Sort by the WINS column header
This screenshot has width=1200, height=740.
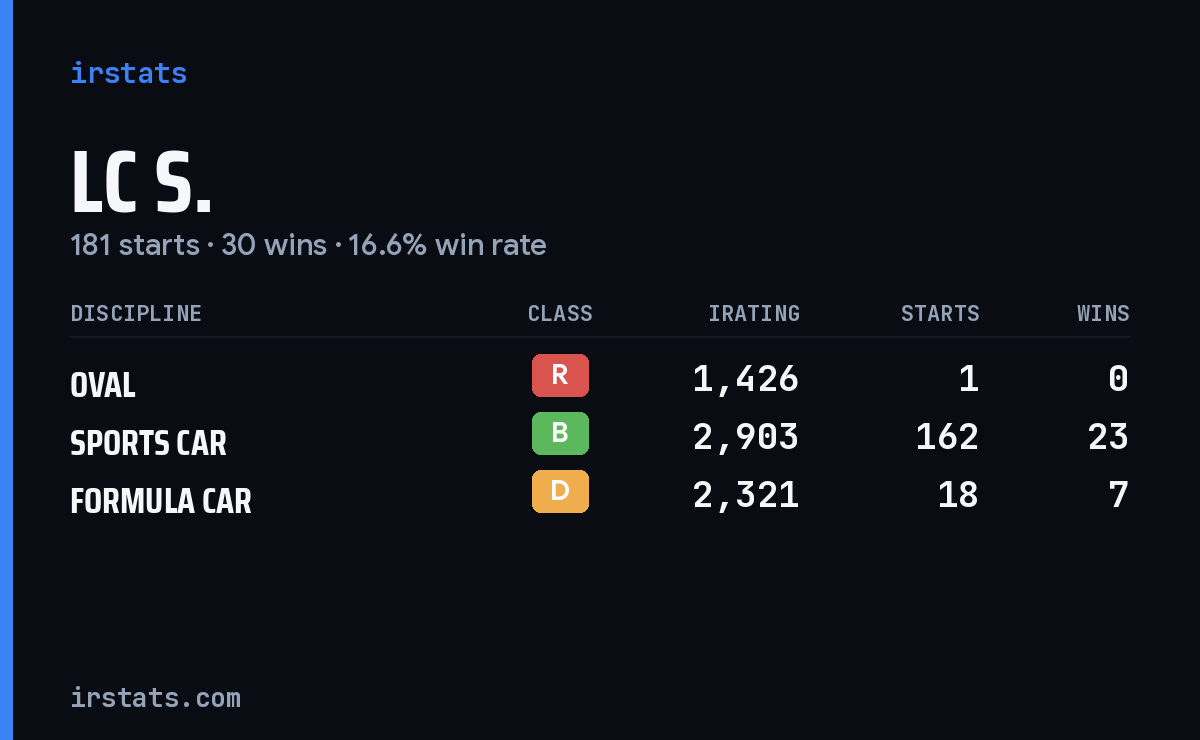(x=1103, y=313)
